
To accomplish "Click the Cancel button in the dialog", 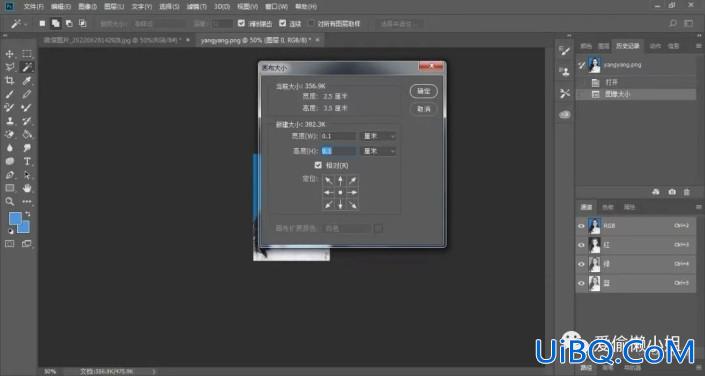I will (424, 109).
